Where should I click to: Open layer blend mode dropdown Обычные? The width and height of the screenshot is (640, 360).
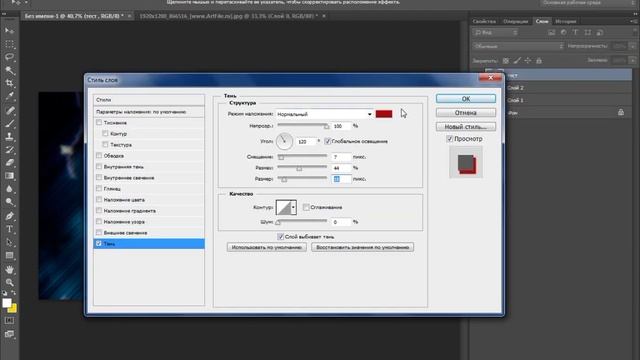point(519,46)
